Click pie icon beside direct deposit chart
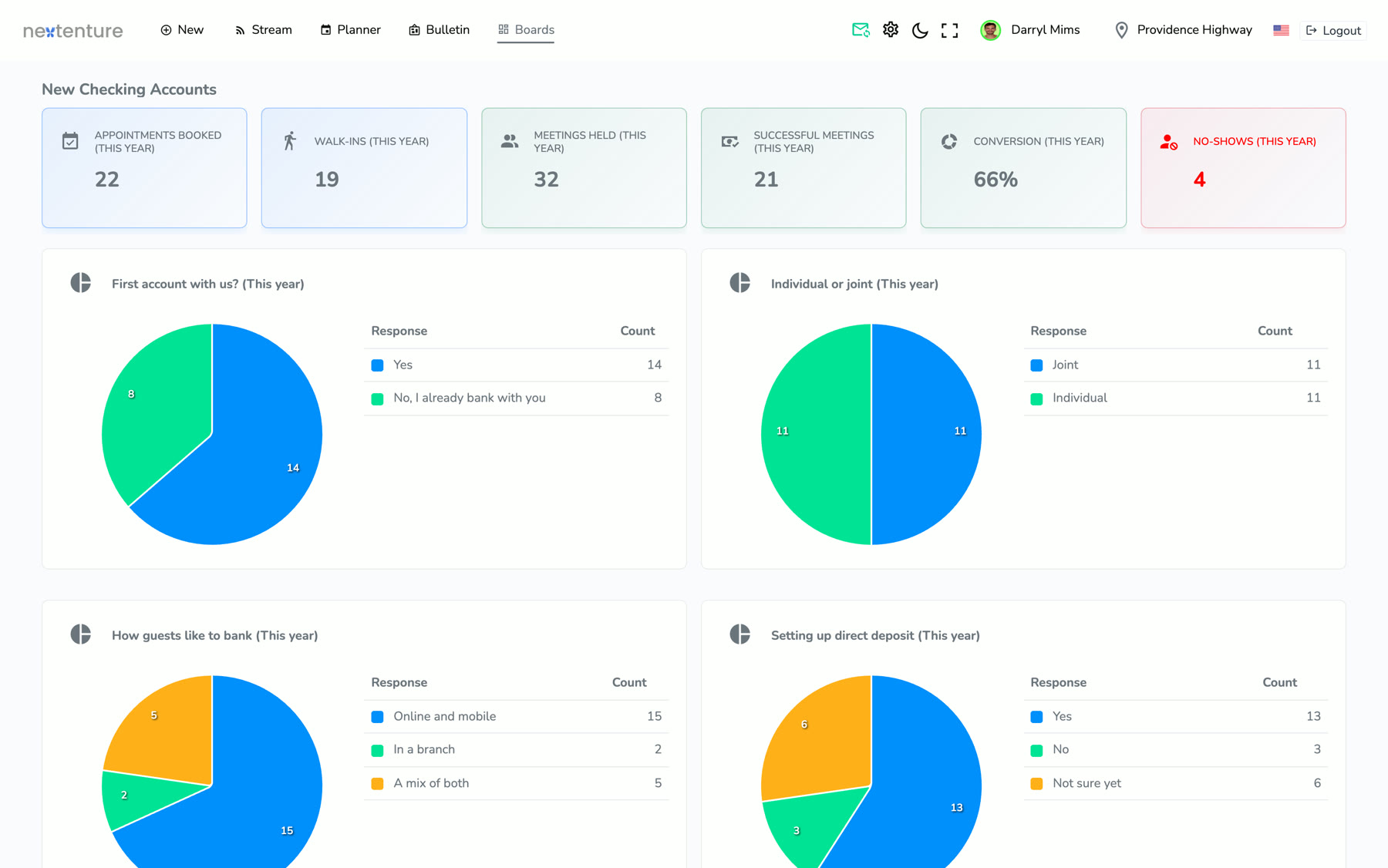 point(740,634)
